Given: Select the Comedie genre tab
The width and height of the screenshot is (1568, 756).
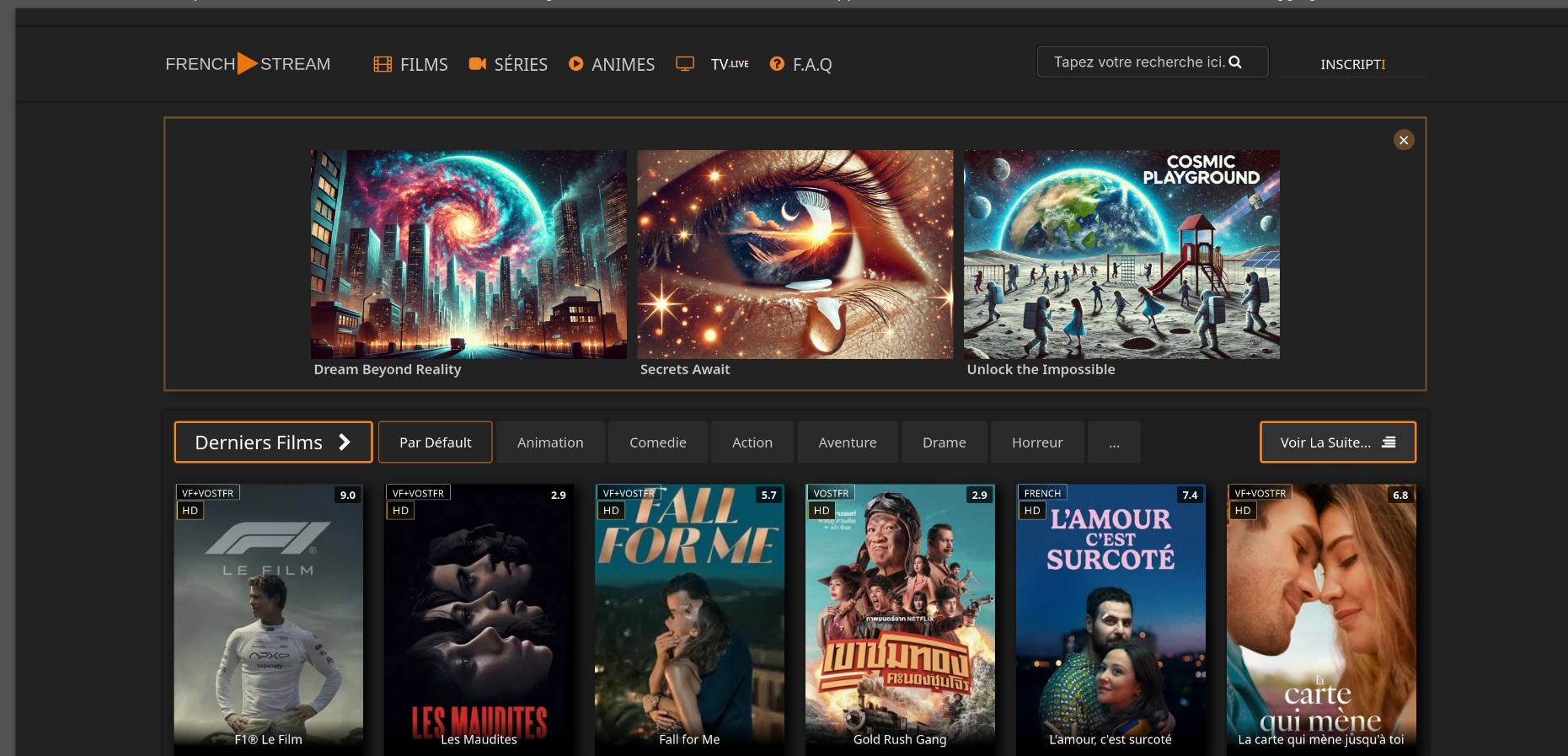Looking at the screenshot, I should pos(658,442).
